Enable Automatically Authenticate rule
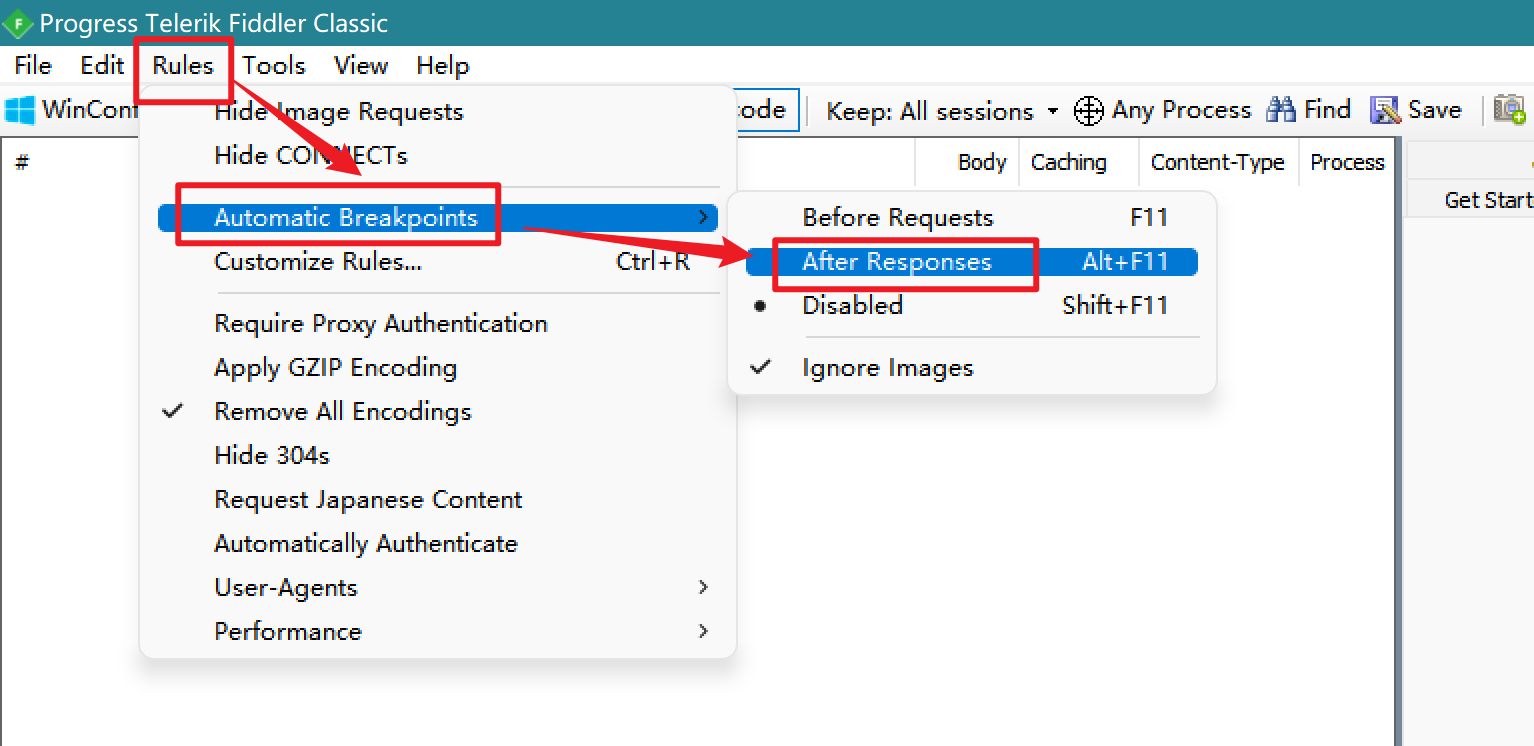The image size is (1534, 746). click(x=438, y=543)
